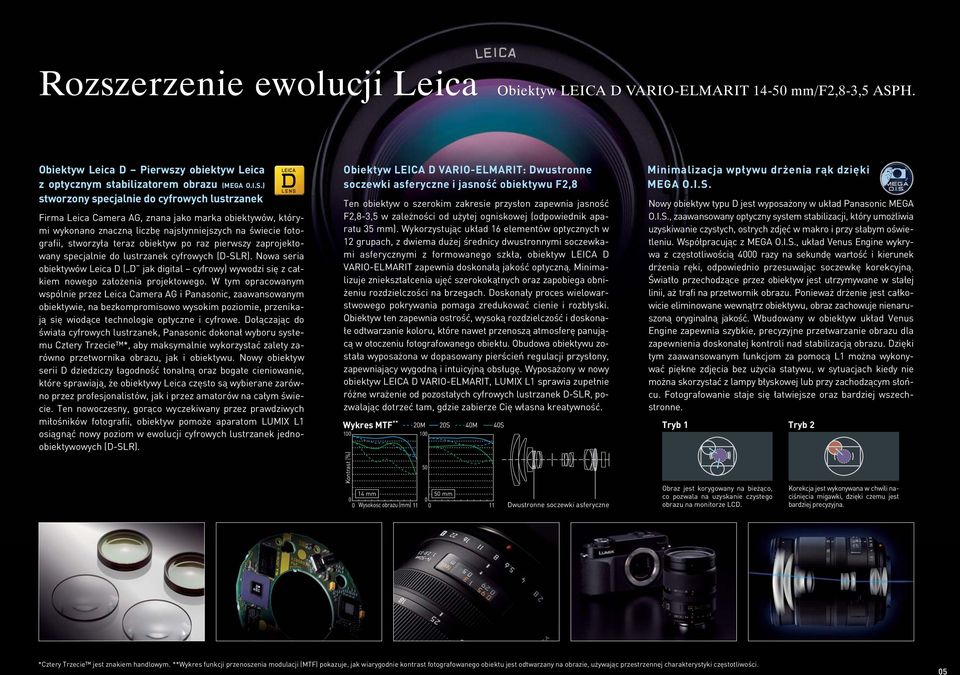The height and width of the screenshot is (675, 960).
Task: Click the caption 'Dwustronne soczewki asferyczne'
Action: (558, 505)
